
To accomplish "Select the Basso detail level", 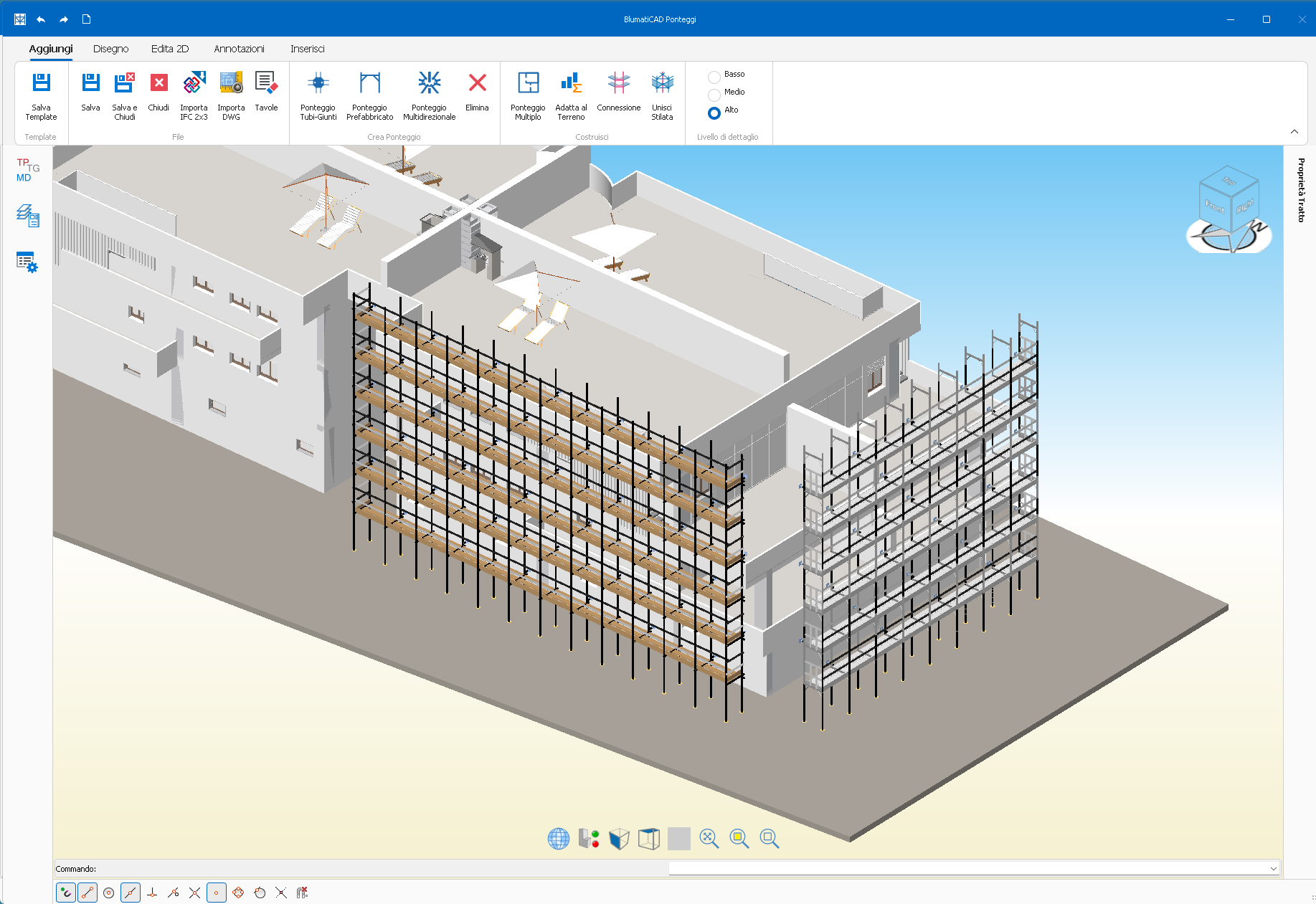I will click(714, 77).
